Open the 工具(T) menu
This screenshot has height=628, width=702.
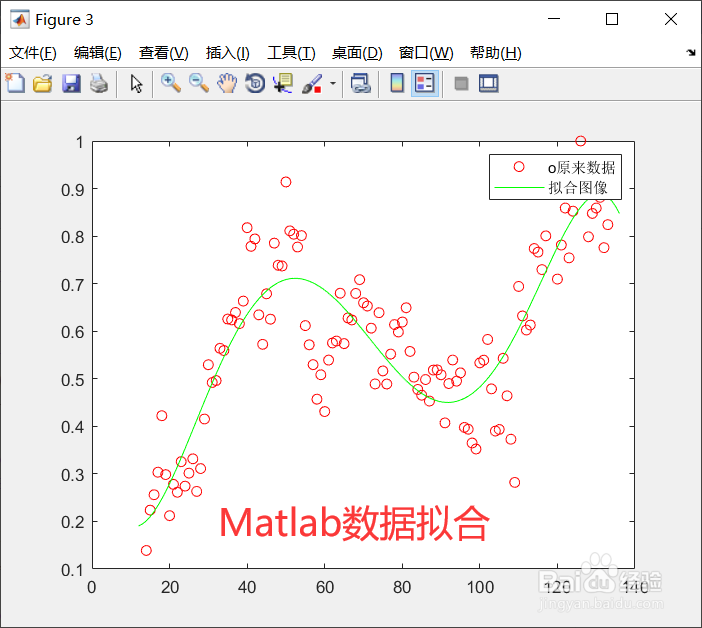[x=291, y=53]
